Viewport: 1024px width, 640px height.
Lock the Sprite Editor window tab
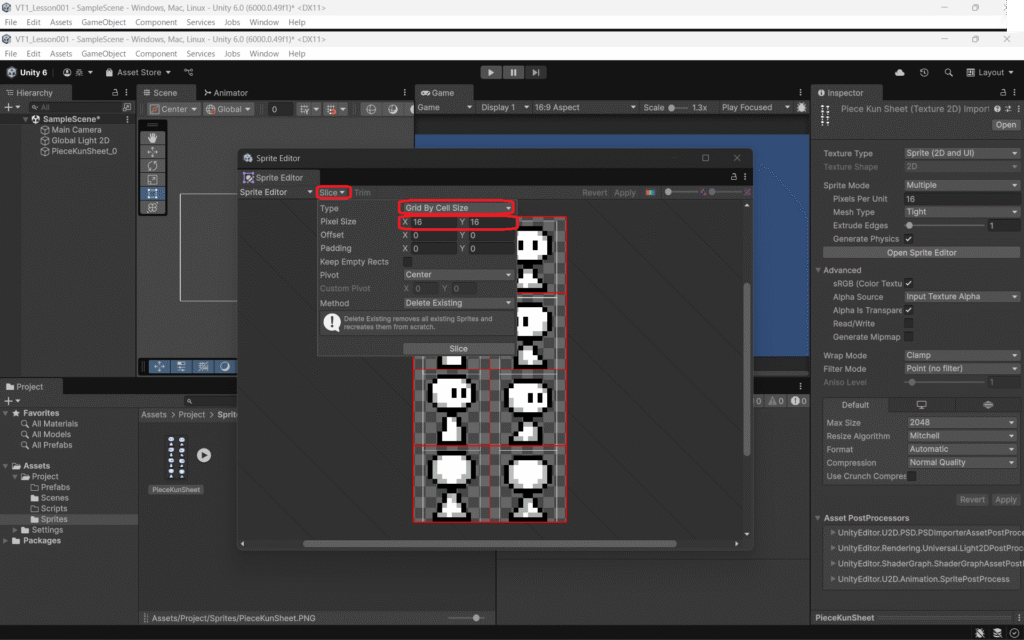click(733, 177)
